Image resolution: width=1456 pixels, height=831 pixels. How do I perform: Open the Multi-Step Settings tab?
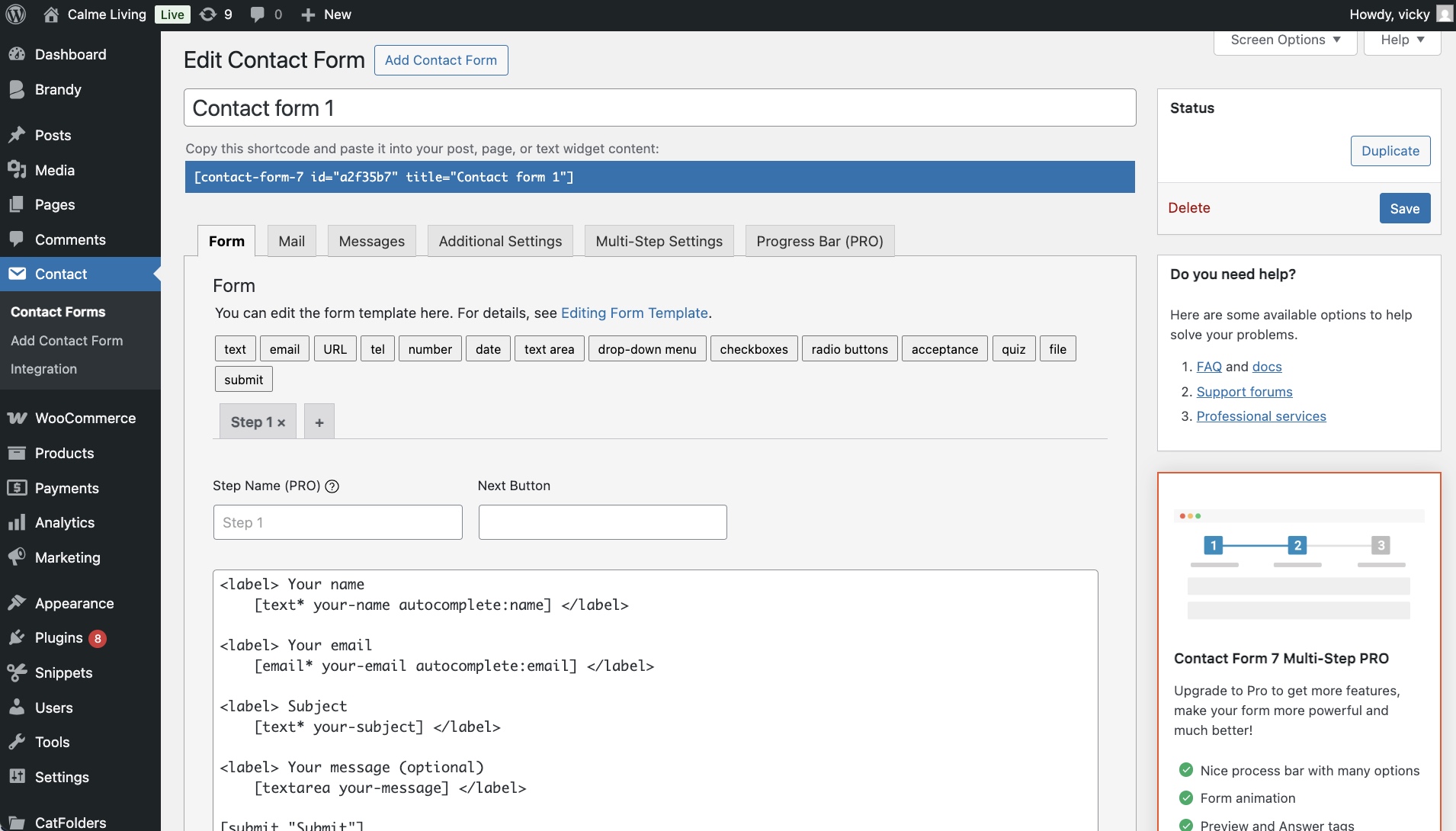(x=659, y=241)
